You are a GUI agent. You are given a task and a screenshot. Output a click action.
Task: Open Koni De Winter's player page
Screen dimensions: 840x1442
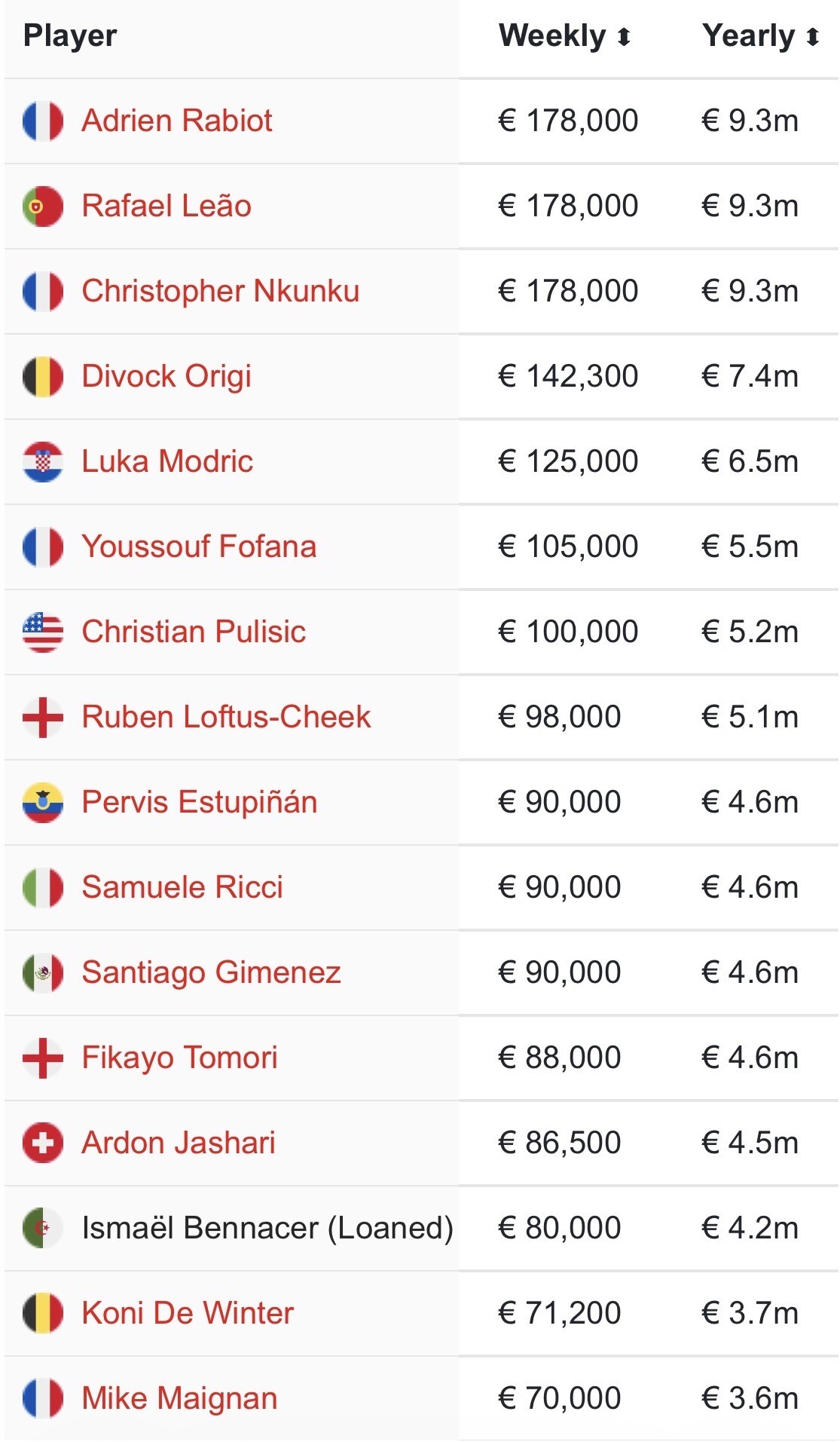[188, 1313]
